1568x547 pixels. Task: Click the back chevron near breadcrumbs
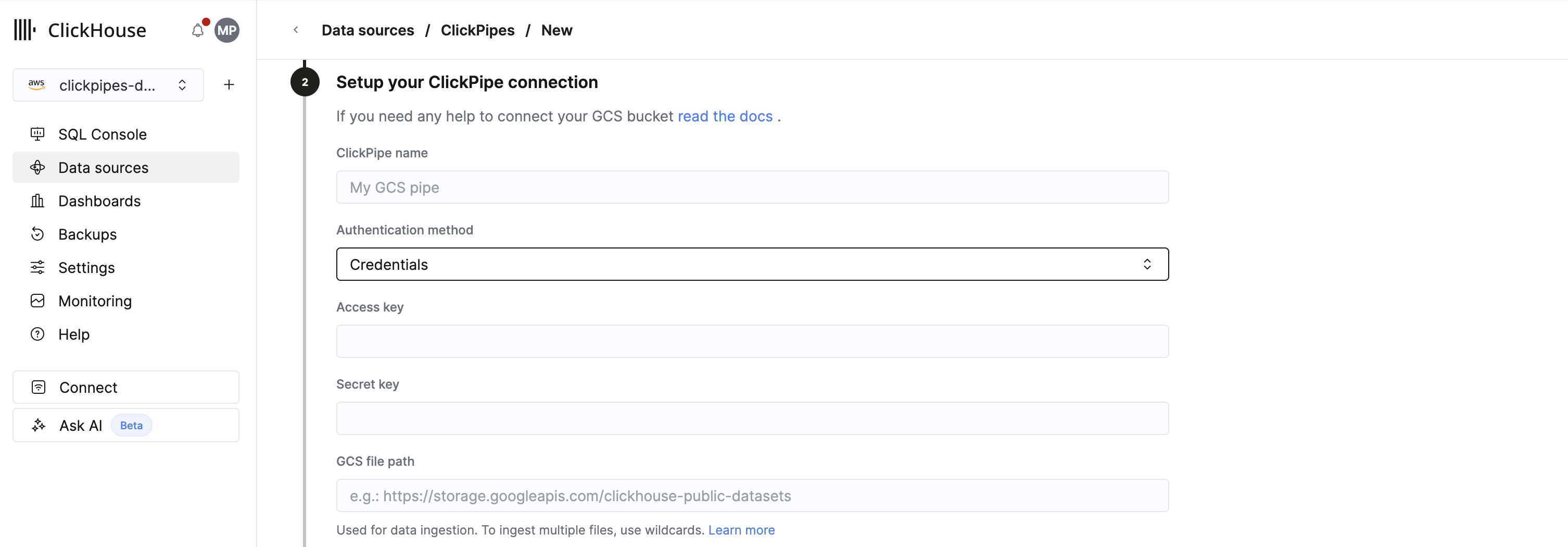click(295, 29)
